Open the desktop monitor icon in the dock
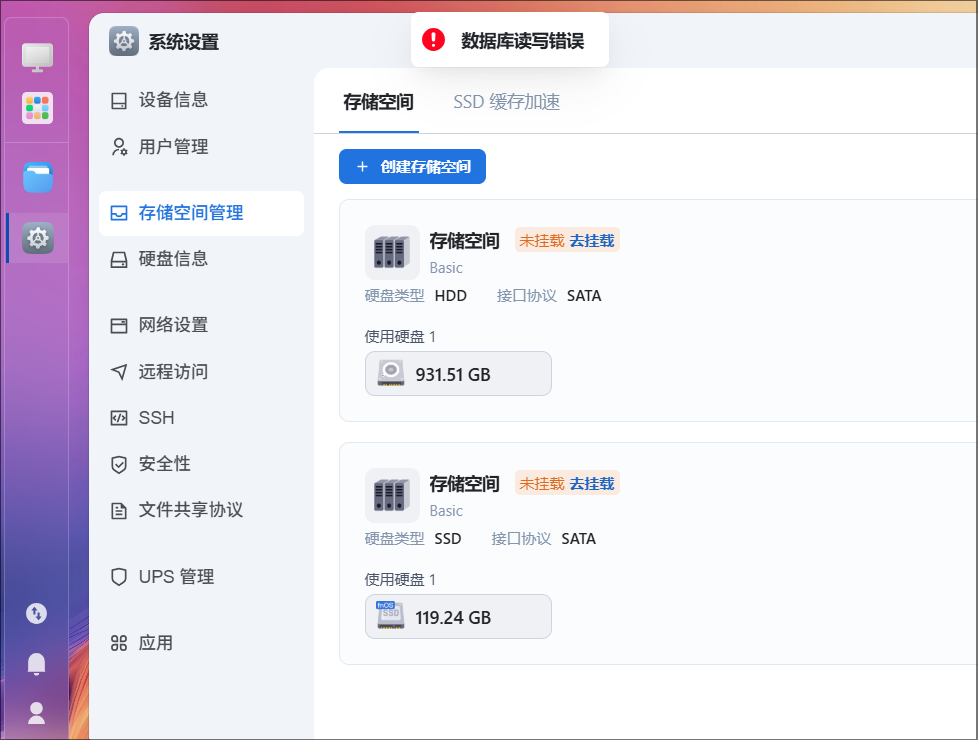This screenshot has width=978, height=740. click(37, 57)
